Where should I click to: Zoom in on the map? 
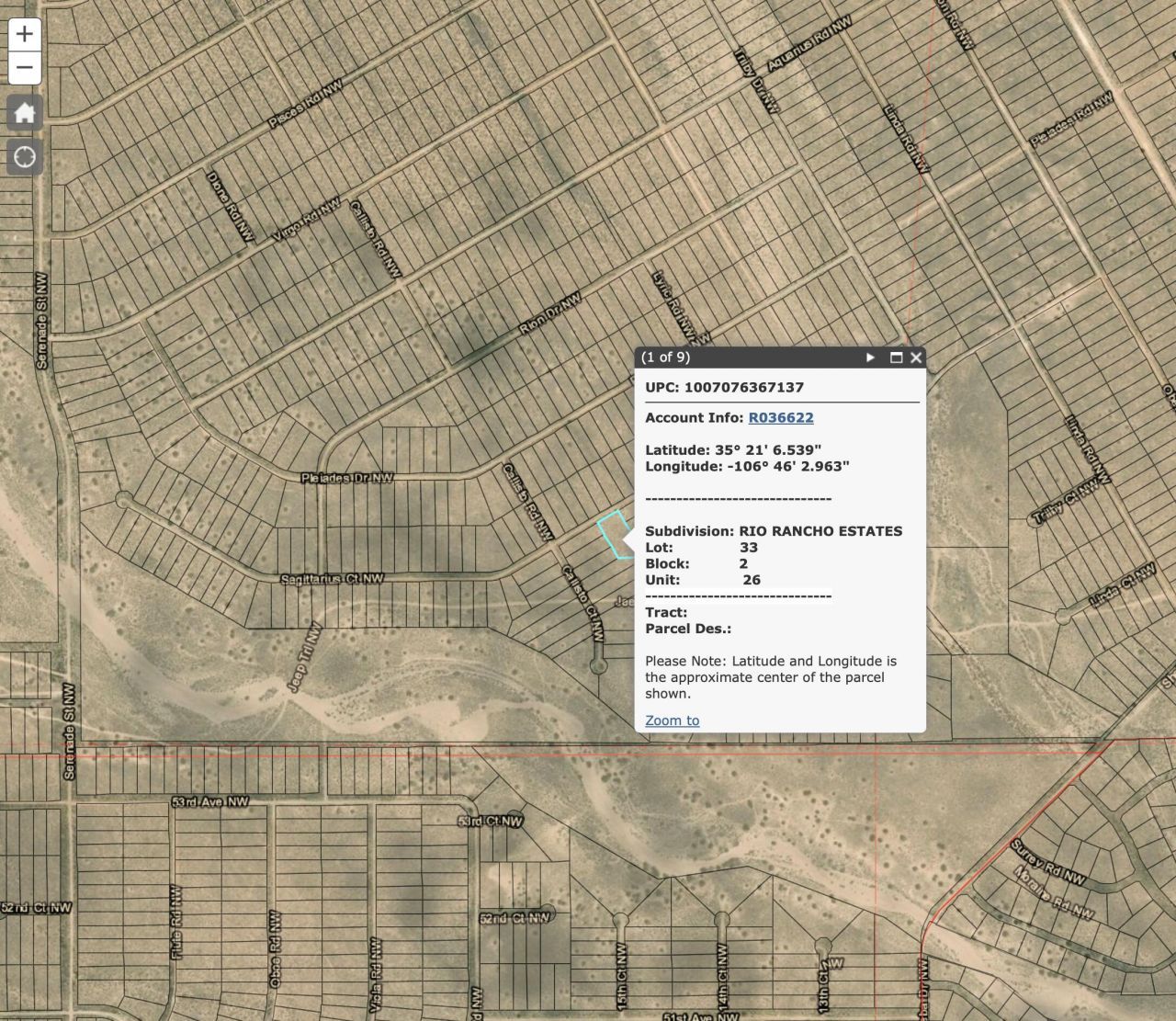click(25, 34)
